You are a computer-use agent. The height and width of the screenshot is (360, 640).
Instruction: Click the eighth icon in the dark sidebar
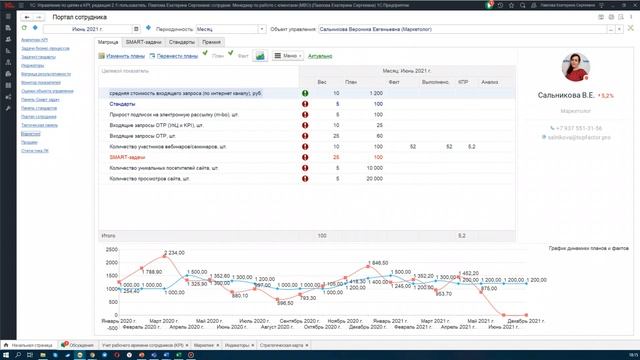(8, 97)
